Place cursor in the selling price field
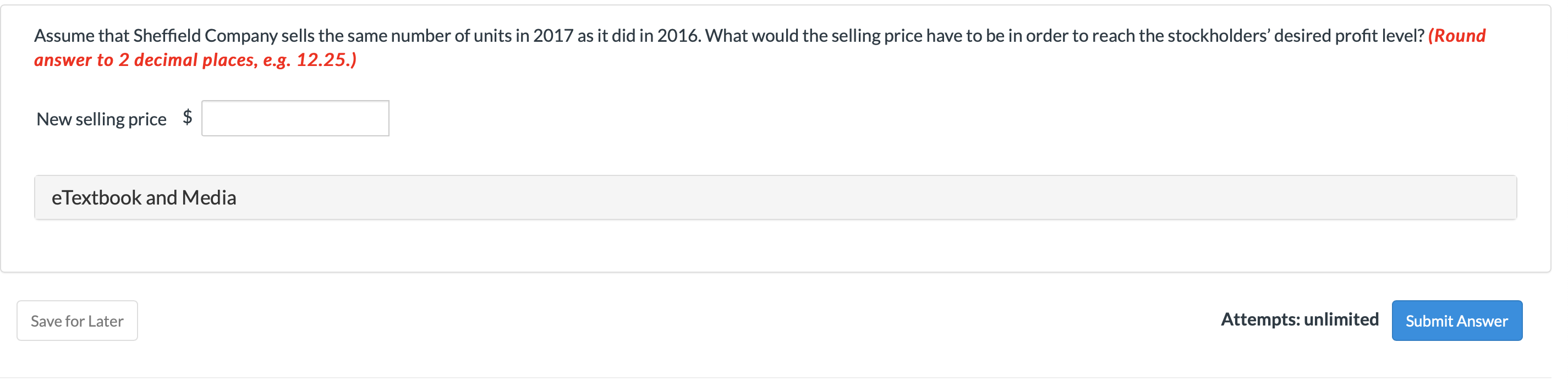1568x386 pixels. [294, 117]
